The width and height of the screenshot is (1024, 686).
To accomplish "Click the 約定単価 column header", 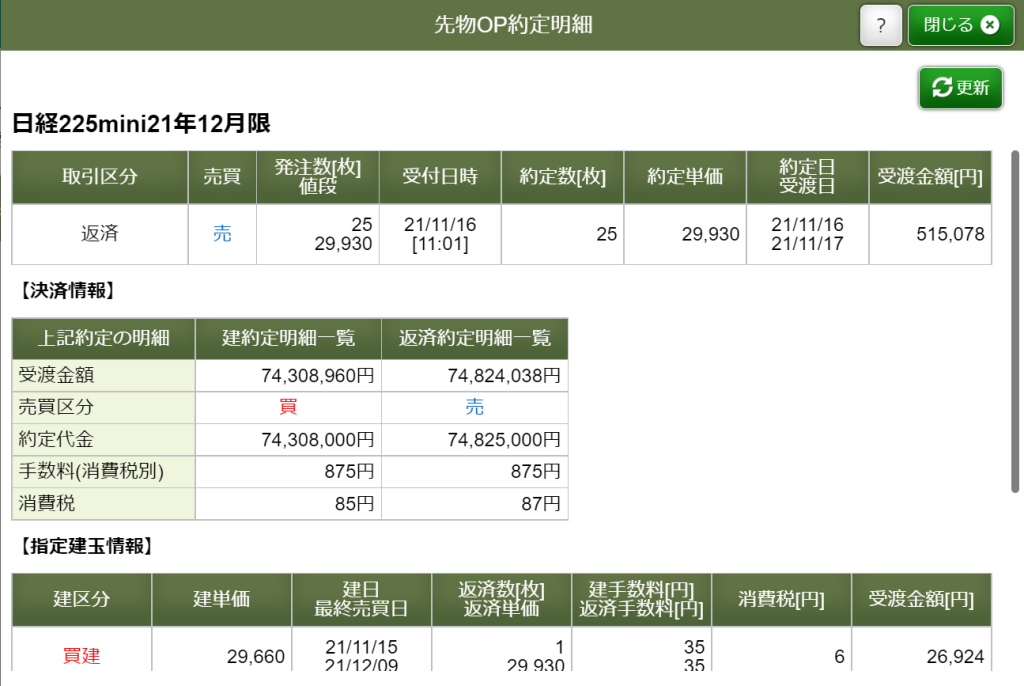I will tap(685, 176).
